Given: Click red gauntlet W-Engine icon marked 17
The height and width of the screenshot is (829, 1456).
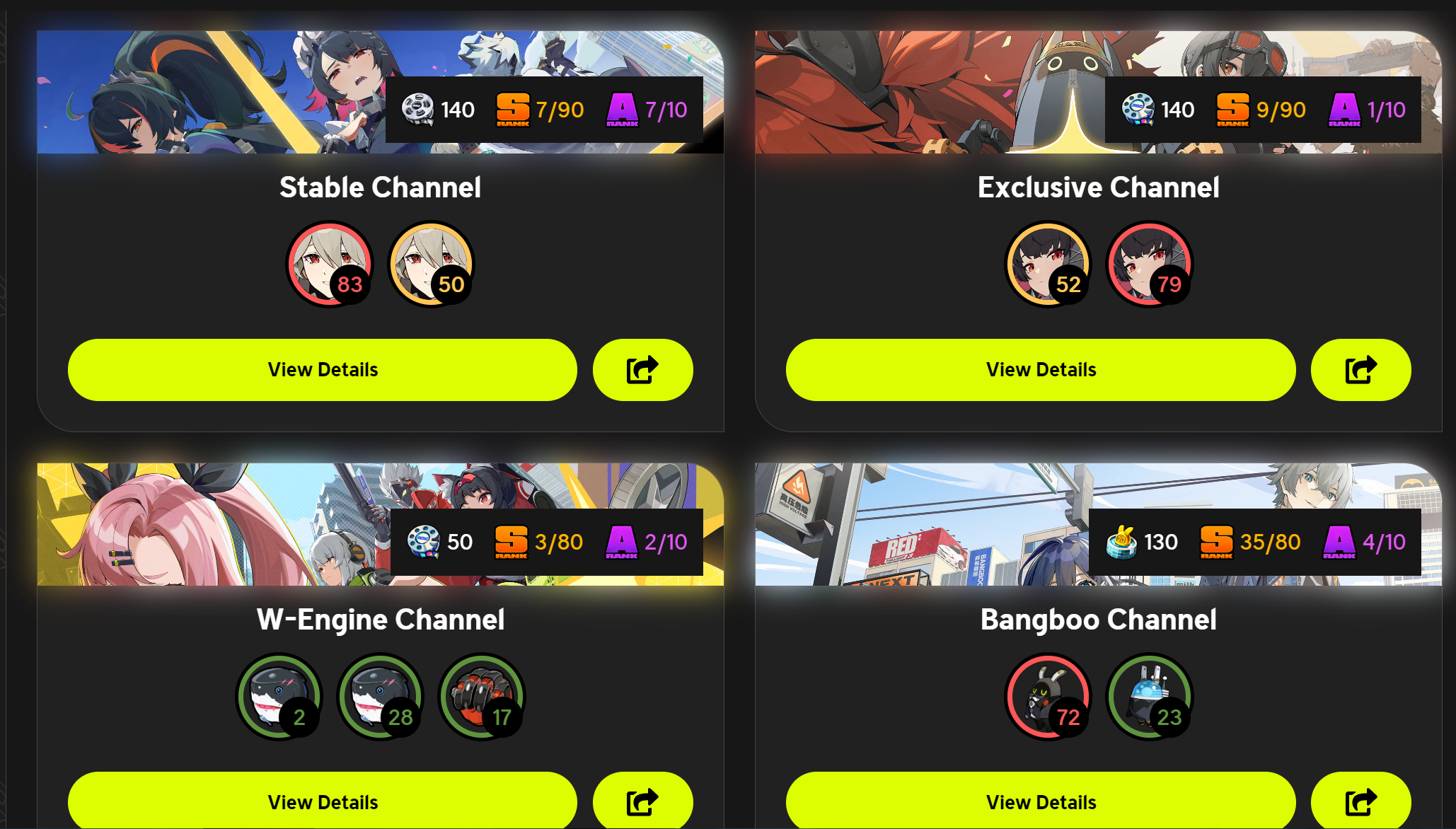Looking at the screenshot, I should (x=481, y=697).
